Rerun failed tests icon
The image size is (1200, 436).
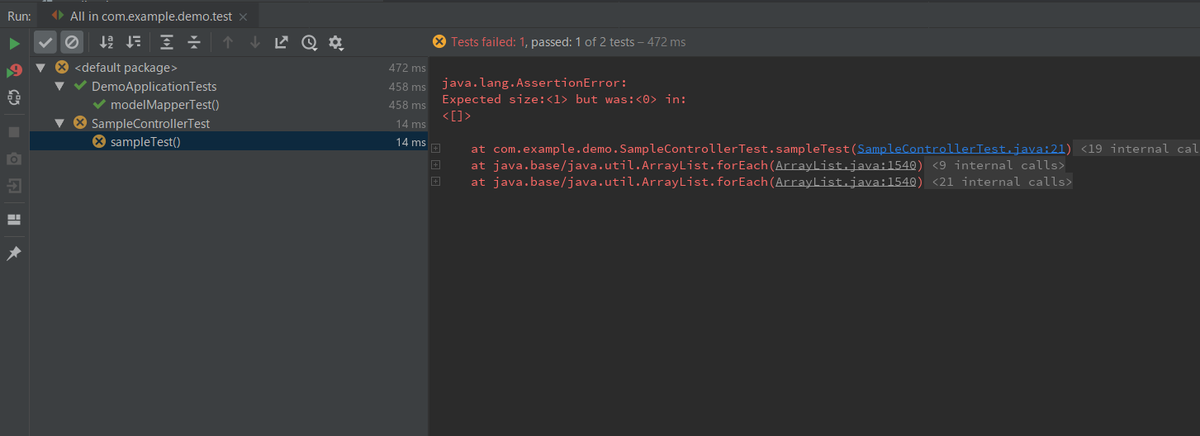(x=14, y=71)
